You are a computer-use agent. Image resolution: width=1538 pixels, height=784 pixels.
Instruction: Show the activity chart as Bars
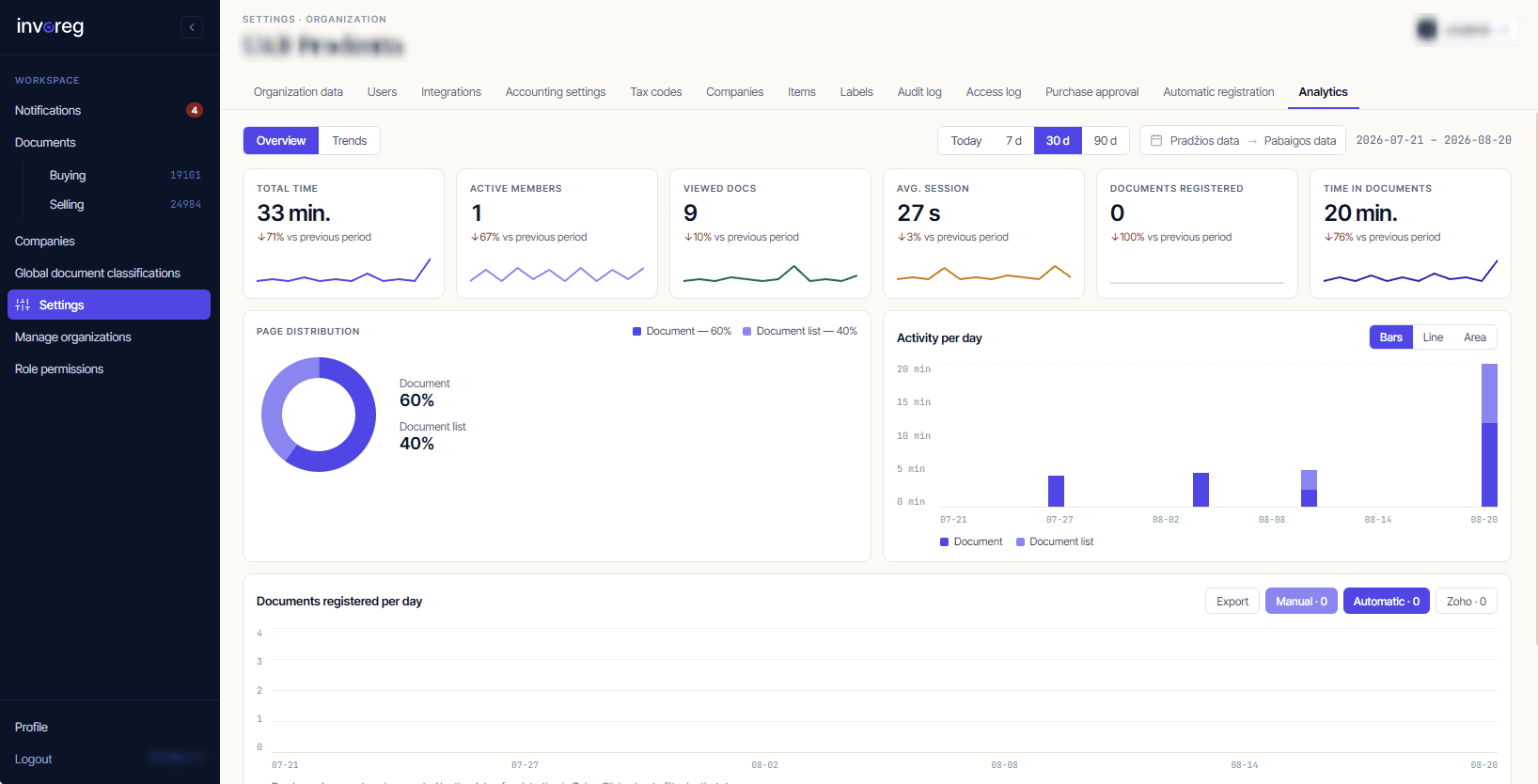pyautogui.click(x=1390, y=337)
